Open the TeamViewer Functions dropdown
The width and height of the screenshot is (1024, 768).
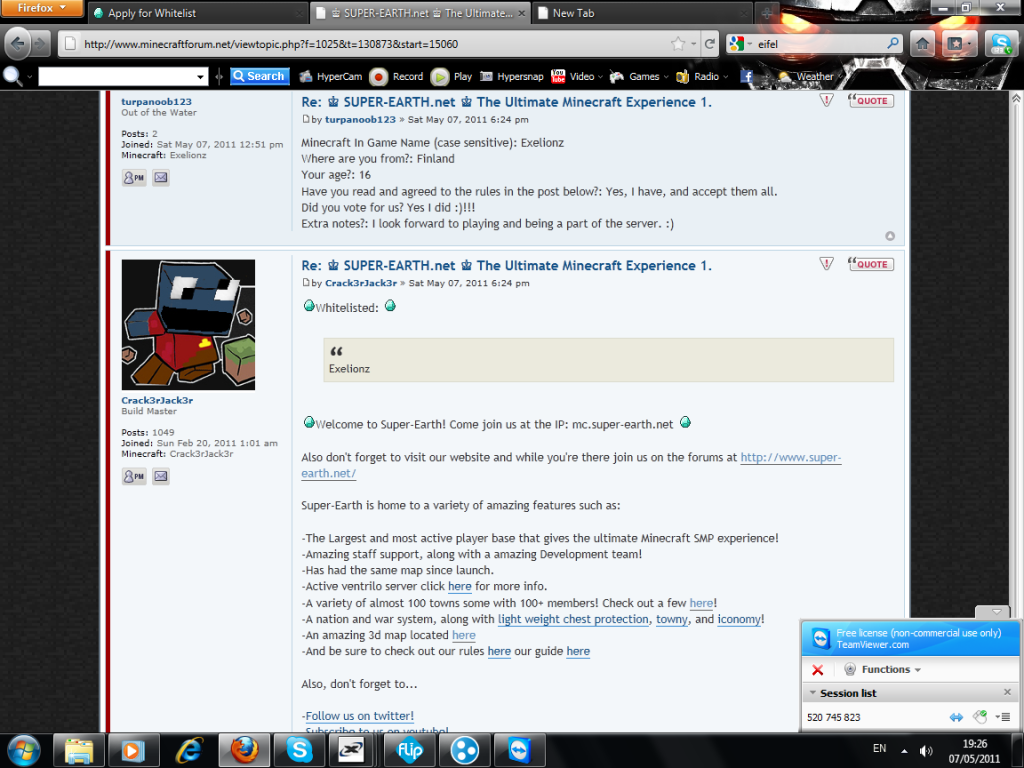click(x=883, y=669)
